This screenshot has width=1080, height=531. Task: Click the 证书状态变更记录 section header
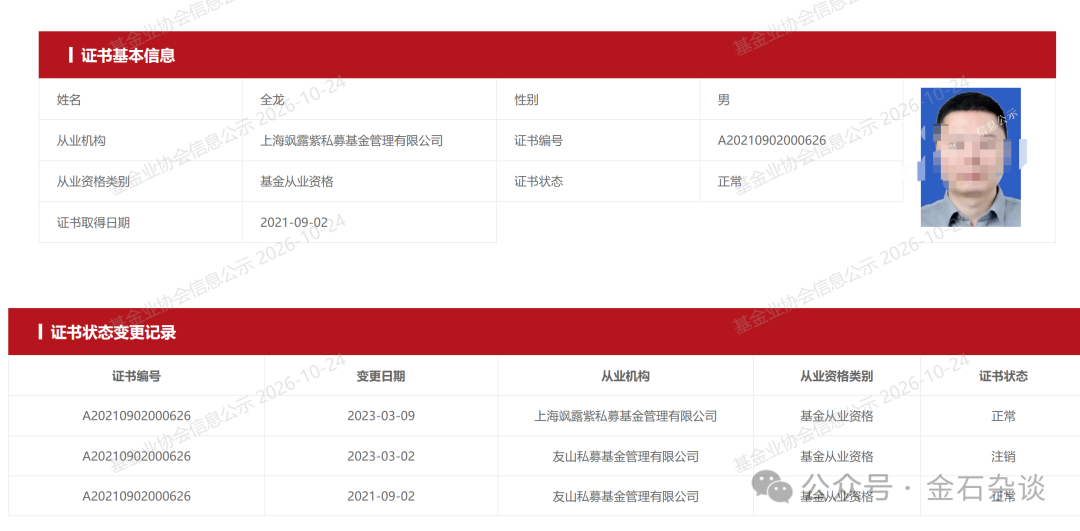coord(544,332)
